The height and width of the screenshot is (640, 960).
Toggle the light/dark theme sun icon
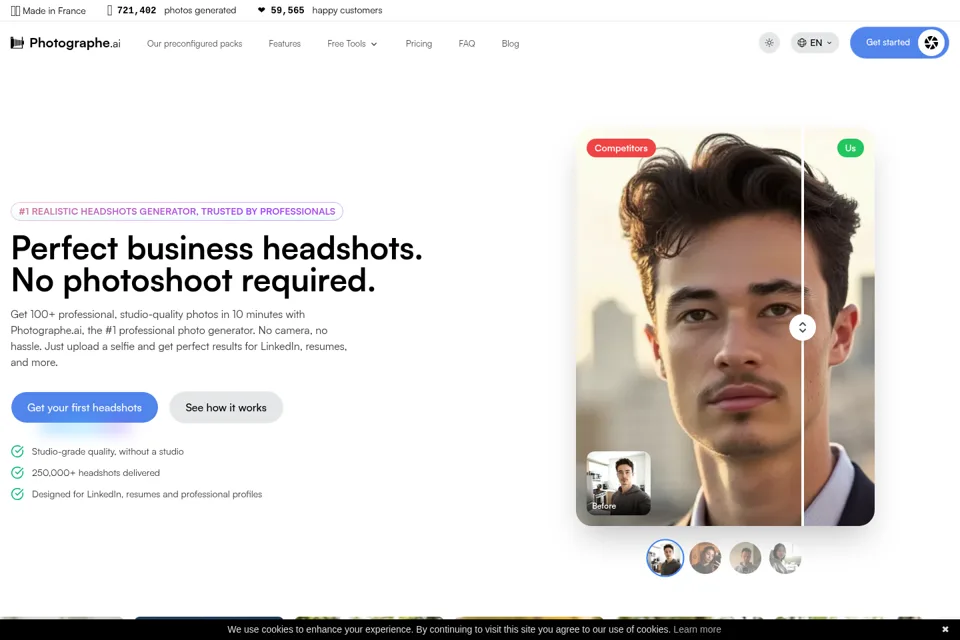769,43
